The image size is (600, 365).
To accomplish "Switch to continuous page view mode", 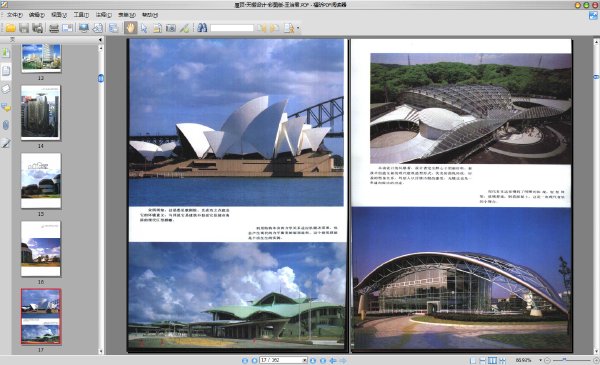I will point(483,360).
